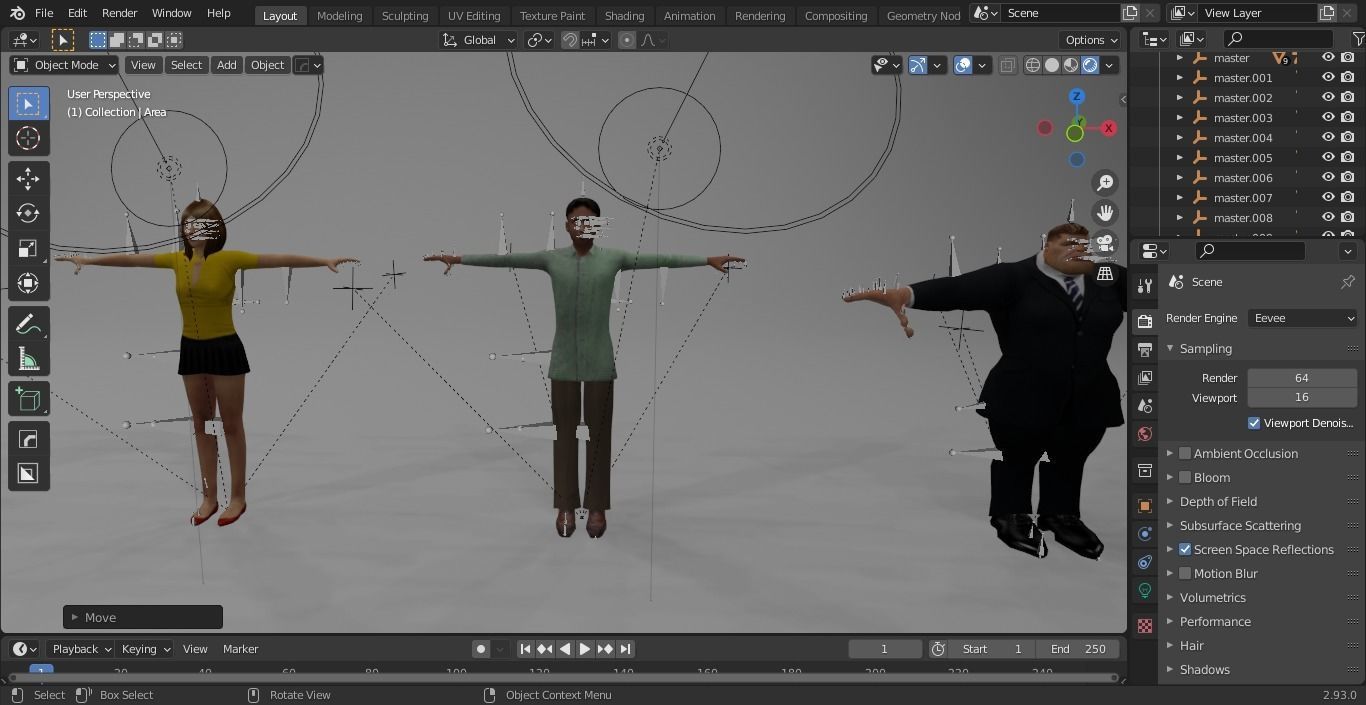Open the Render Engine Eevee dropdown
Image resolution: width=1366 pixels, height=705 pixels.
tap(1302, 318)
